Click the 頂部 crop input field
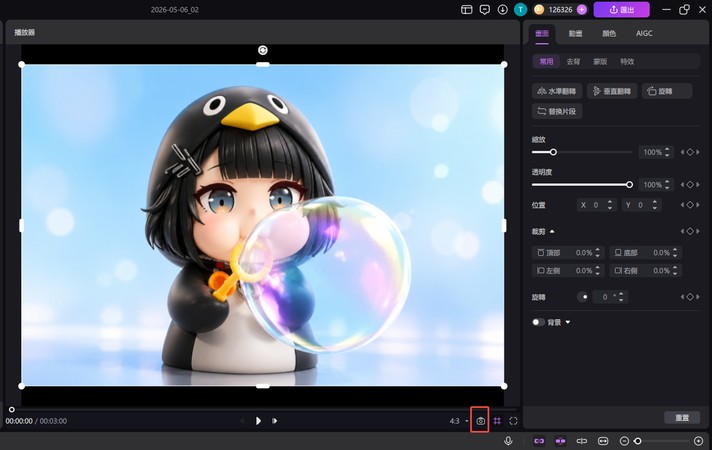 click(x=568, y=252)
